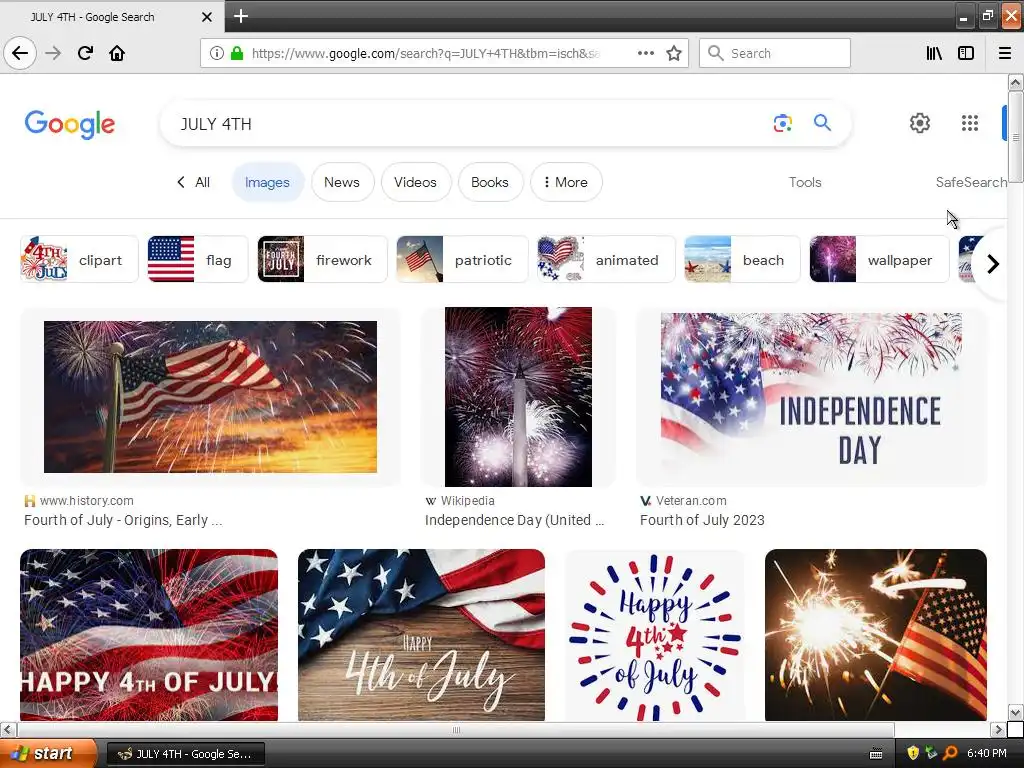Click the Google Lens camera search icon

[782, 123]
